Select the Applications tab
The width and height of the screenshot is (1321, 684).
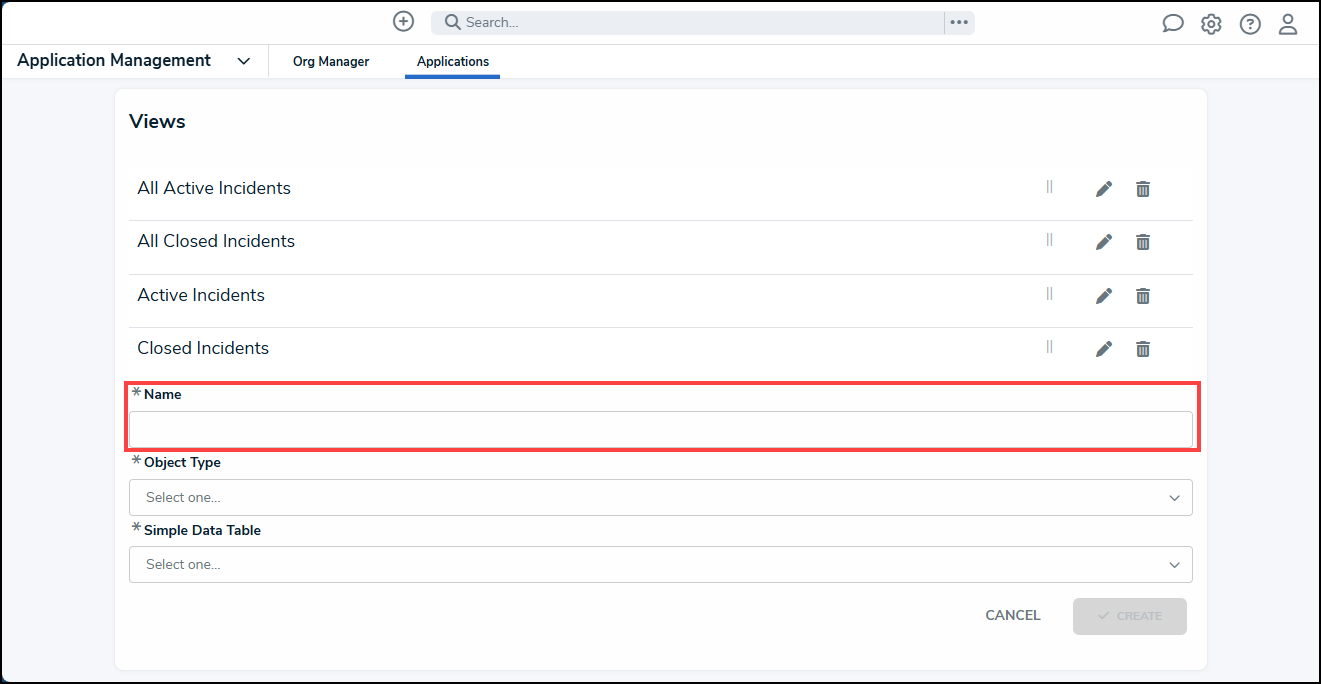[x=453, y=61]
